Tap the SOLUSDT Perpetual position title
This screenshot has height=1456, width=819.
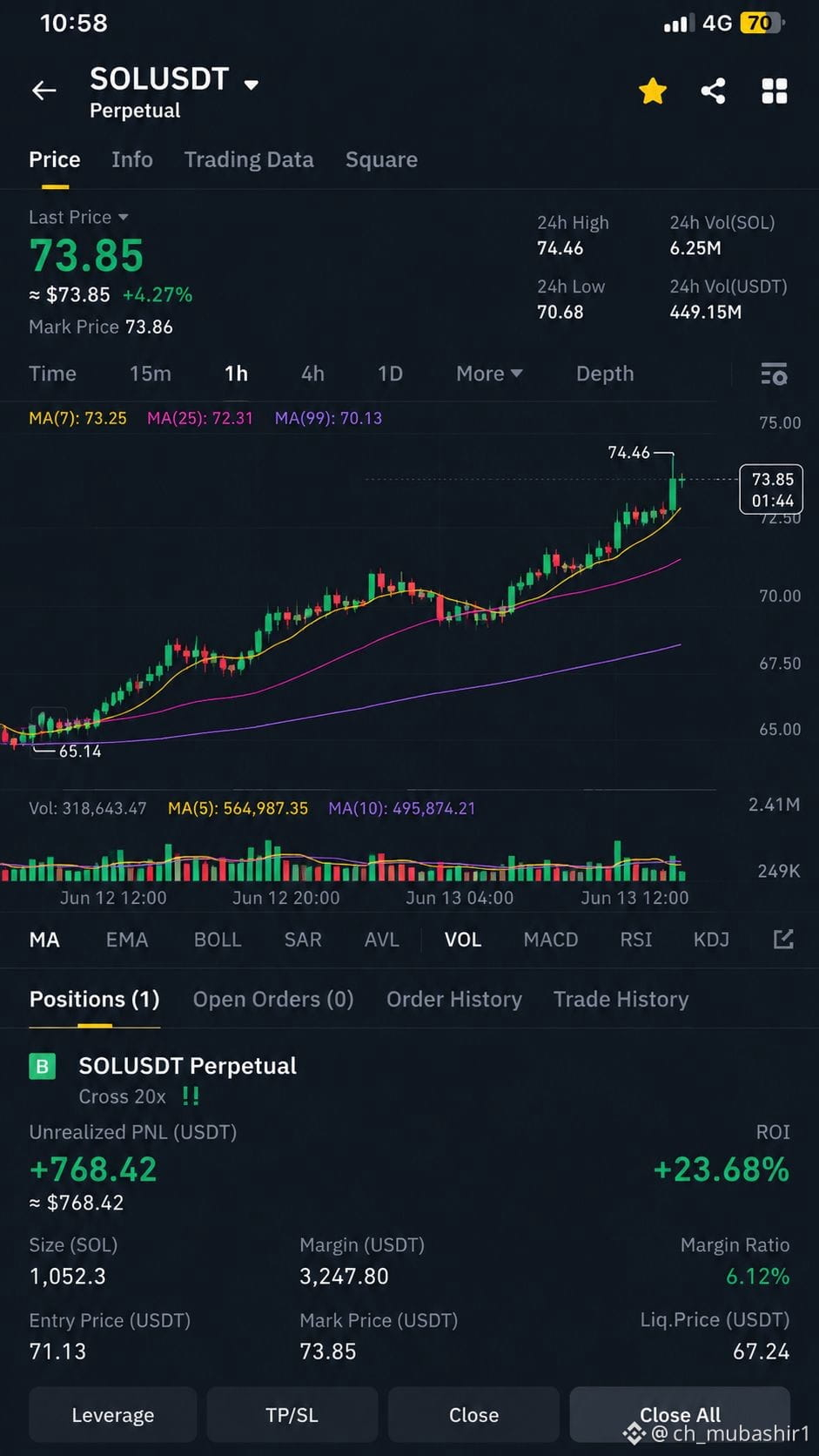pyautogui.click(x=188, y=1066)
